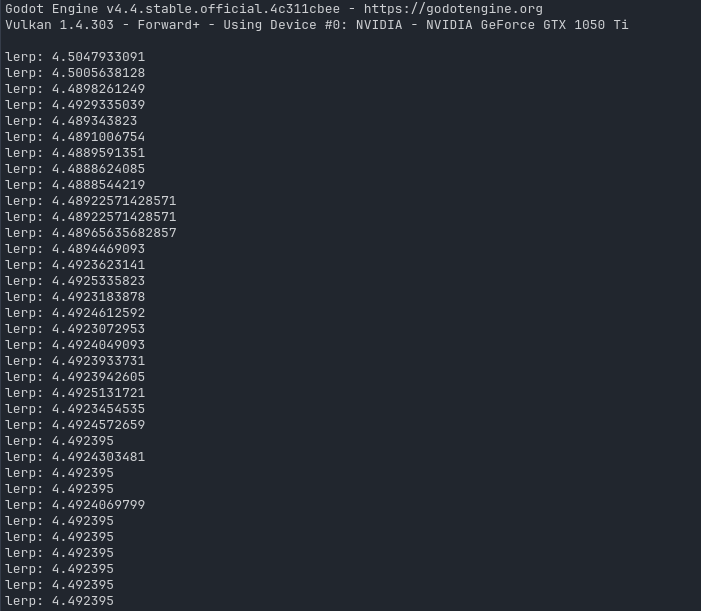Select the lerp: 4.4924303481 line

(x=75, y=457)
